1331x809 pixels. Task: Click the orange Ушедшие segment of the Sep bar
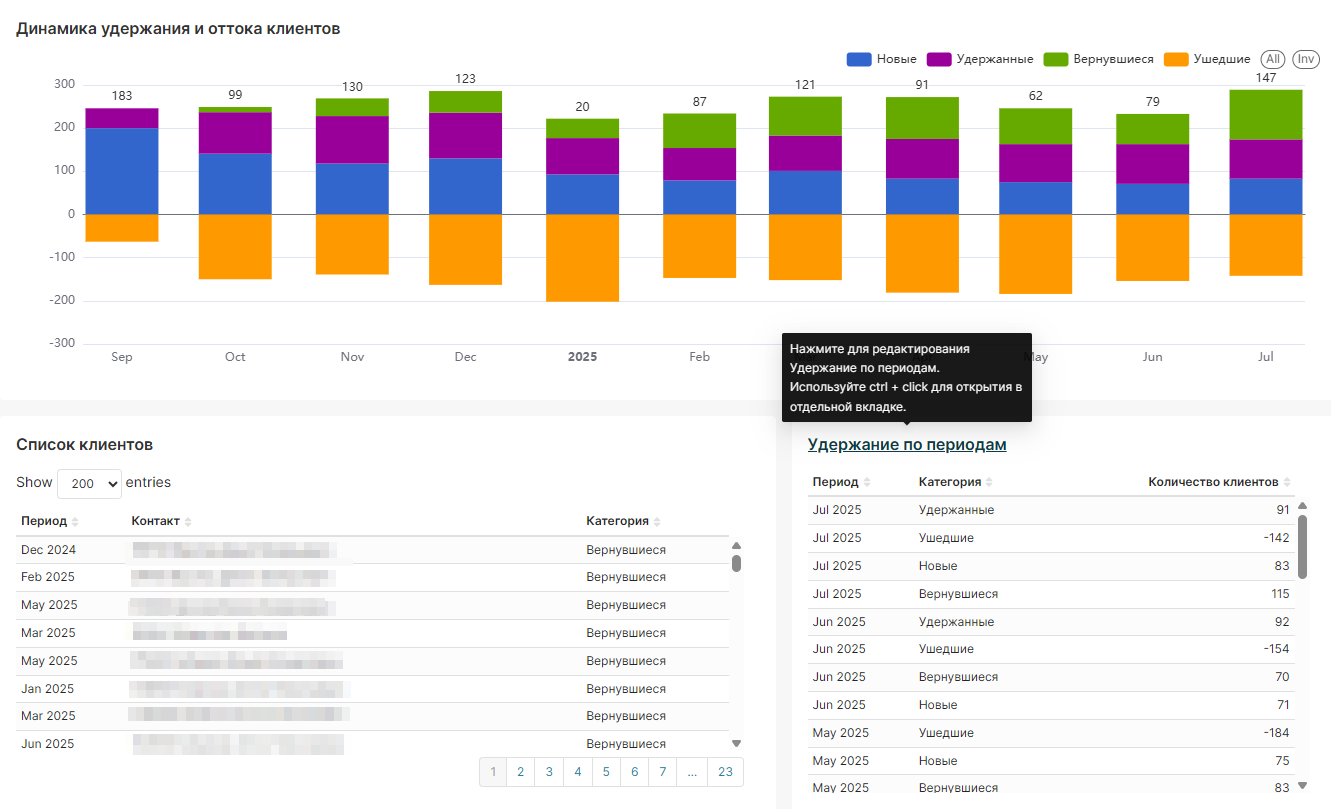tap(122, 228)
